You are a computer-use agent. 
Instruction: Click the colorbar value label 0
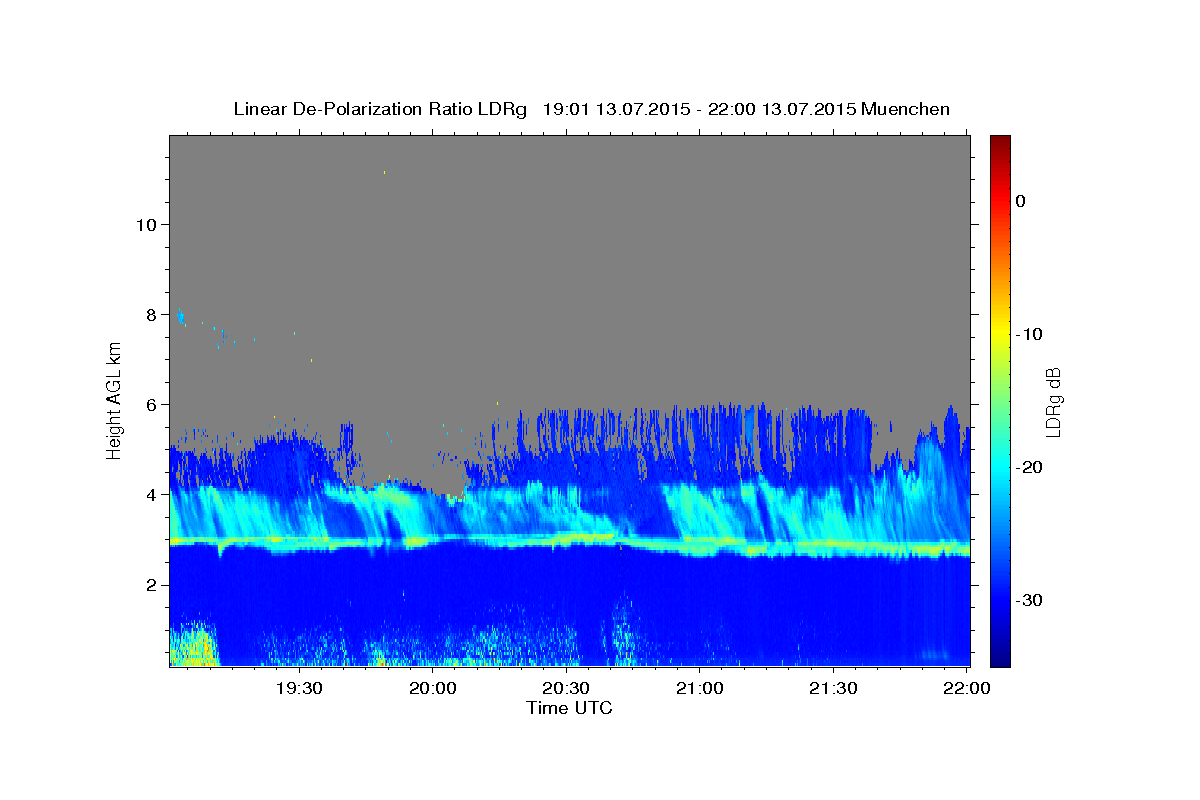coord(1021,201)
